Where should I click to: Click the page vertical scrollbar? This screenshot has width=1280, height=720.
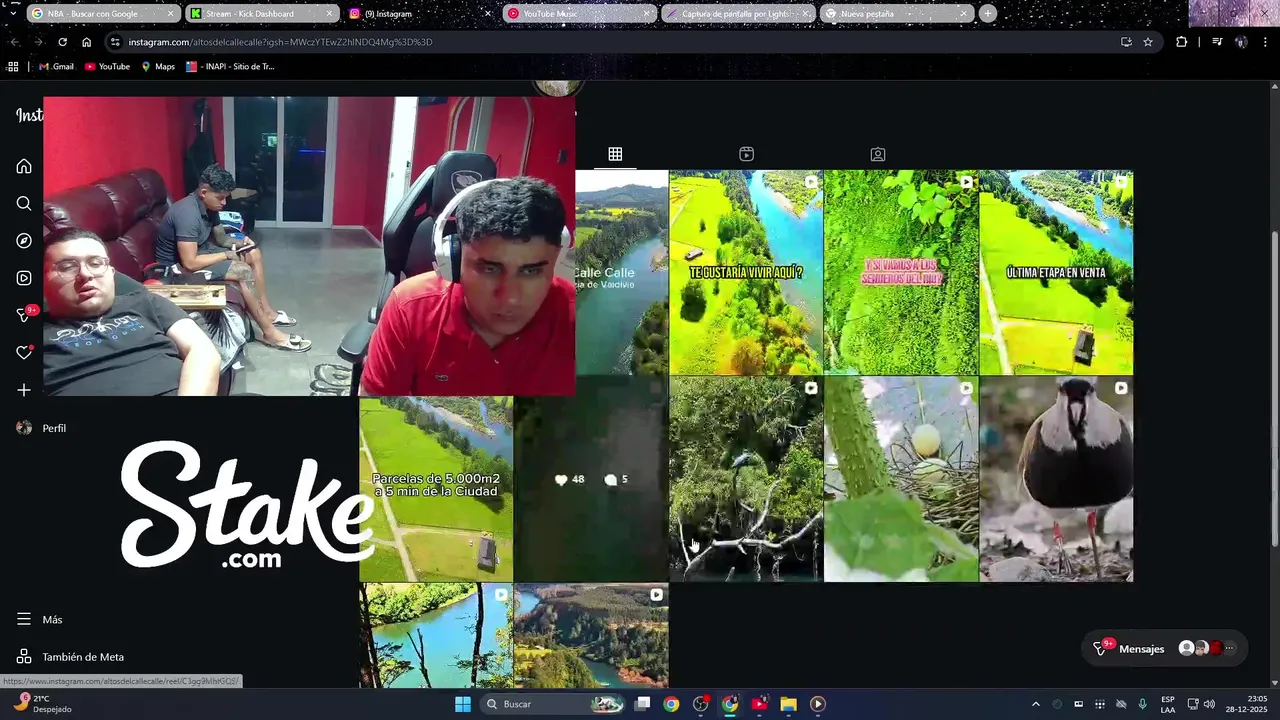pos(1274,388)
